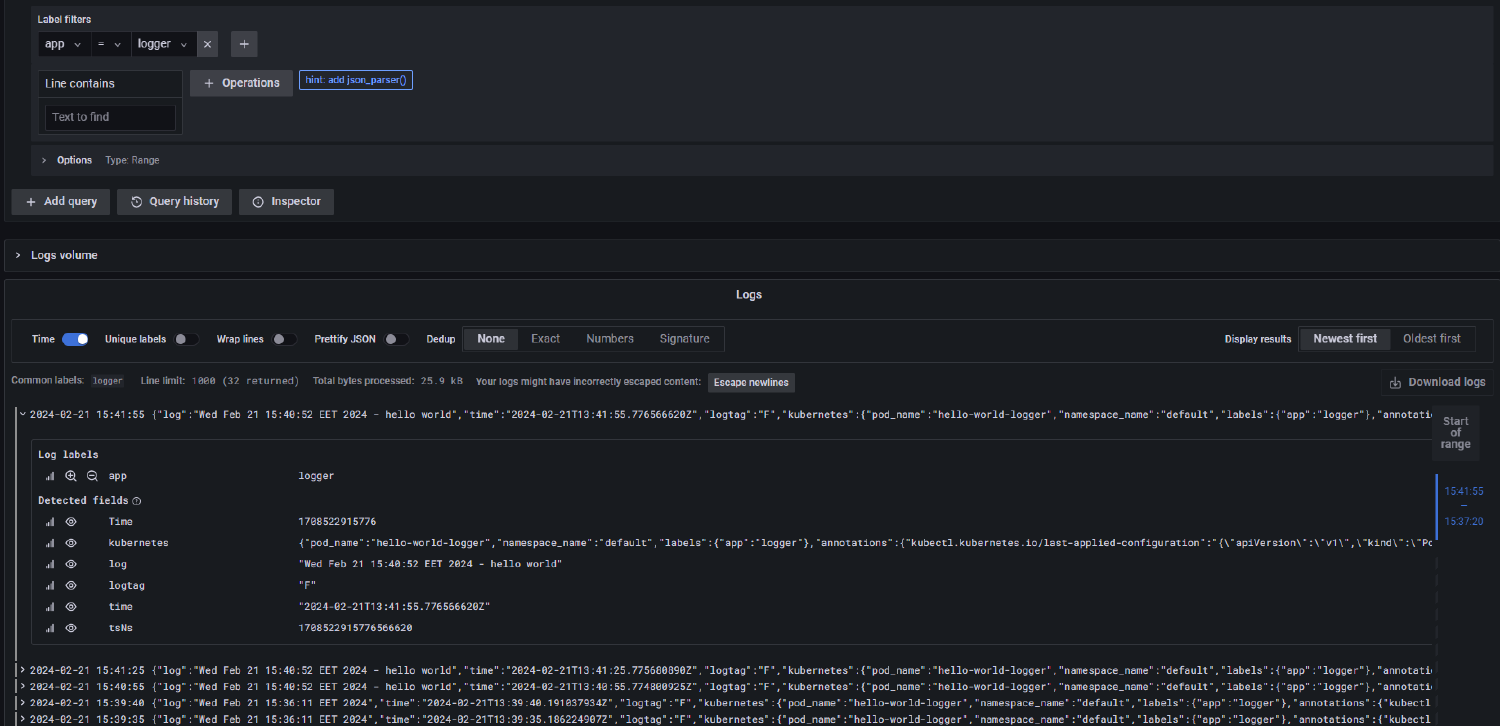Expand the 15:41:25 log row
Screen dimensions: 1500x726
click(x=22, y=669)
